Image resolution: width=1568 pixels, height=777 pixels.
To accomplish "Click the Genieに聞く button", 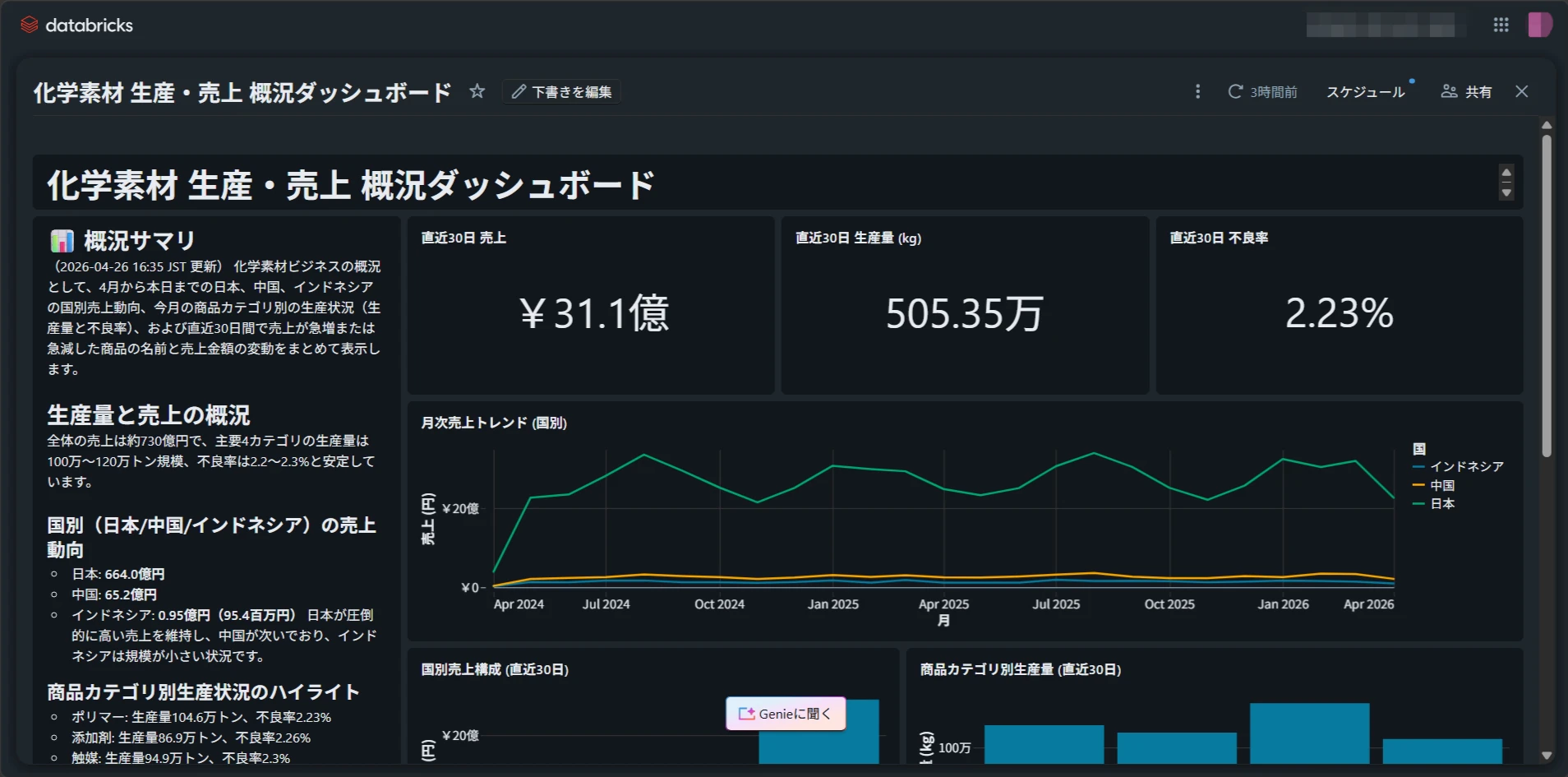I will [785, 713].
